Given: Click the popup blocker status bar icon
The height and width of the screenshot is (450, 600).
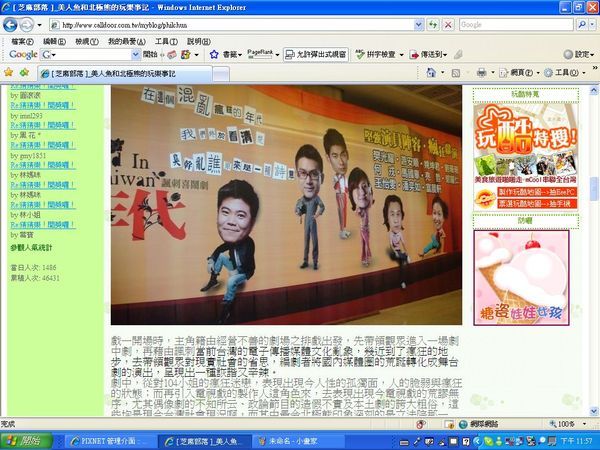Looking at the screenshot, I should point(421,424).
